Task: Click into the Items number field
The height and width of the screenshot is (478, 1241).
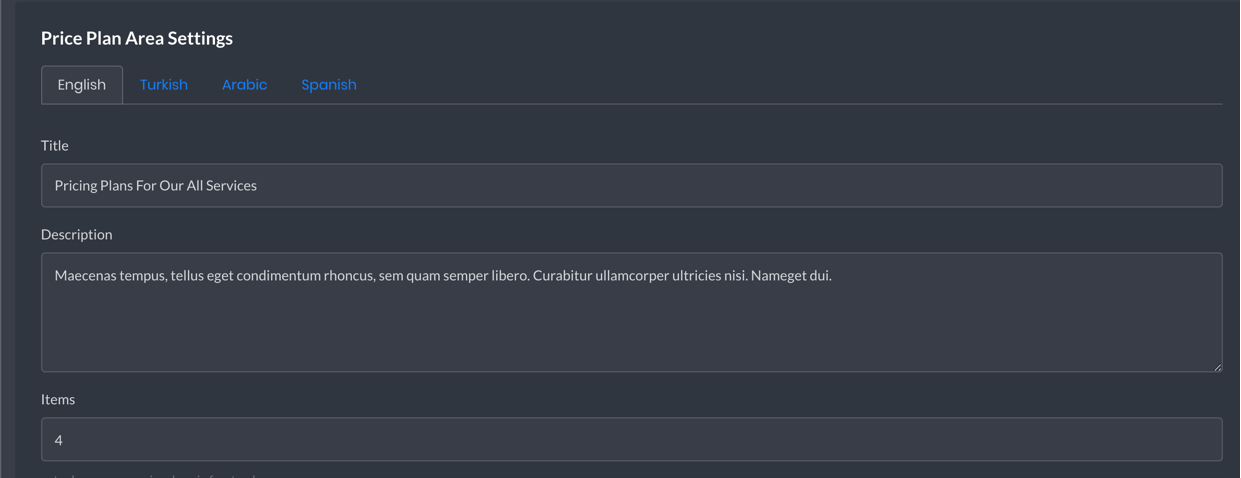Action: [631, 439]
